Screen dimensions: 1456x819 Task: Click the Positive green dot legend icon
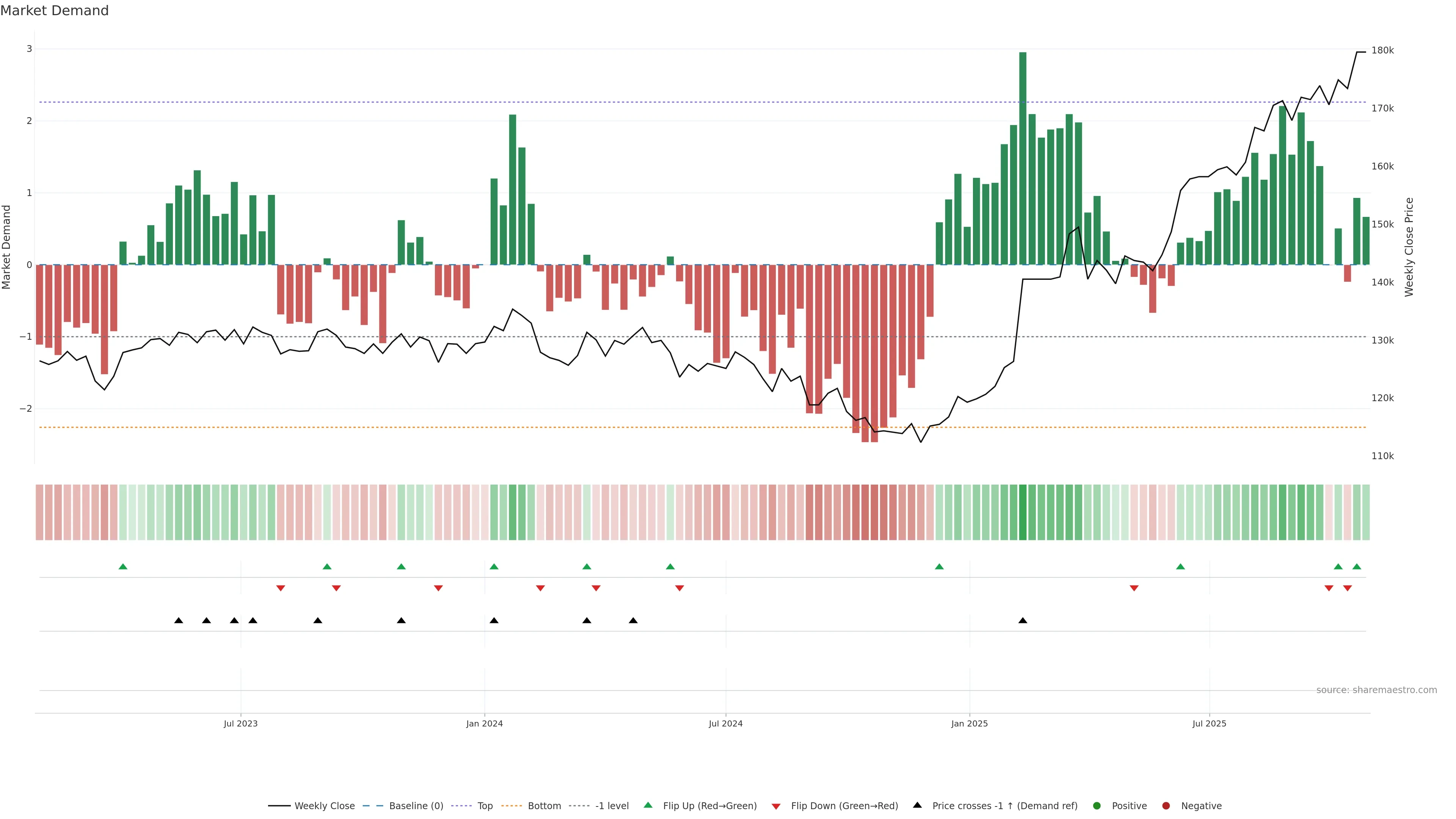1097,805
